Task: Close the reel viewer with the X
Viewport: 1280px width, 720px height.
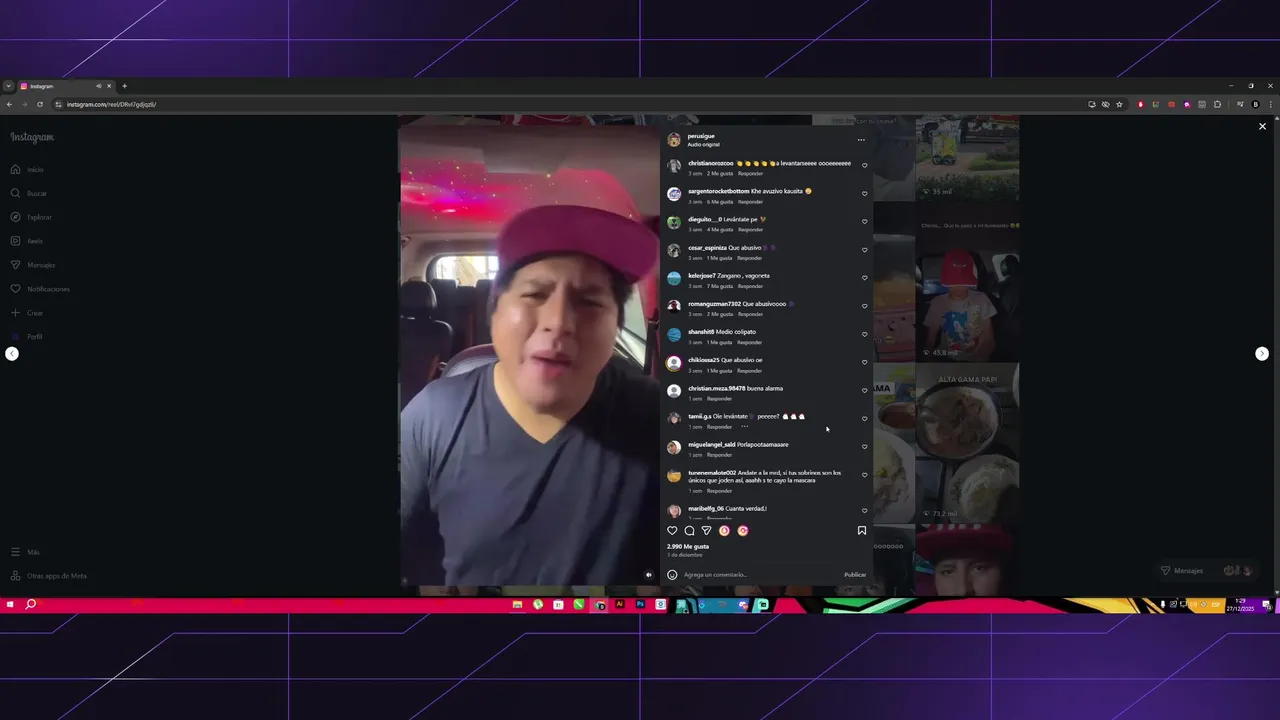Action: click(1262, 127)
